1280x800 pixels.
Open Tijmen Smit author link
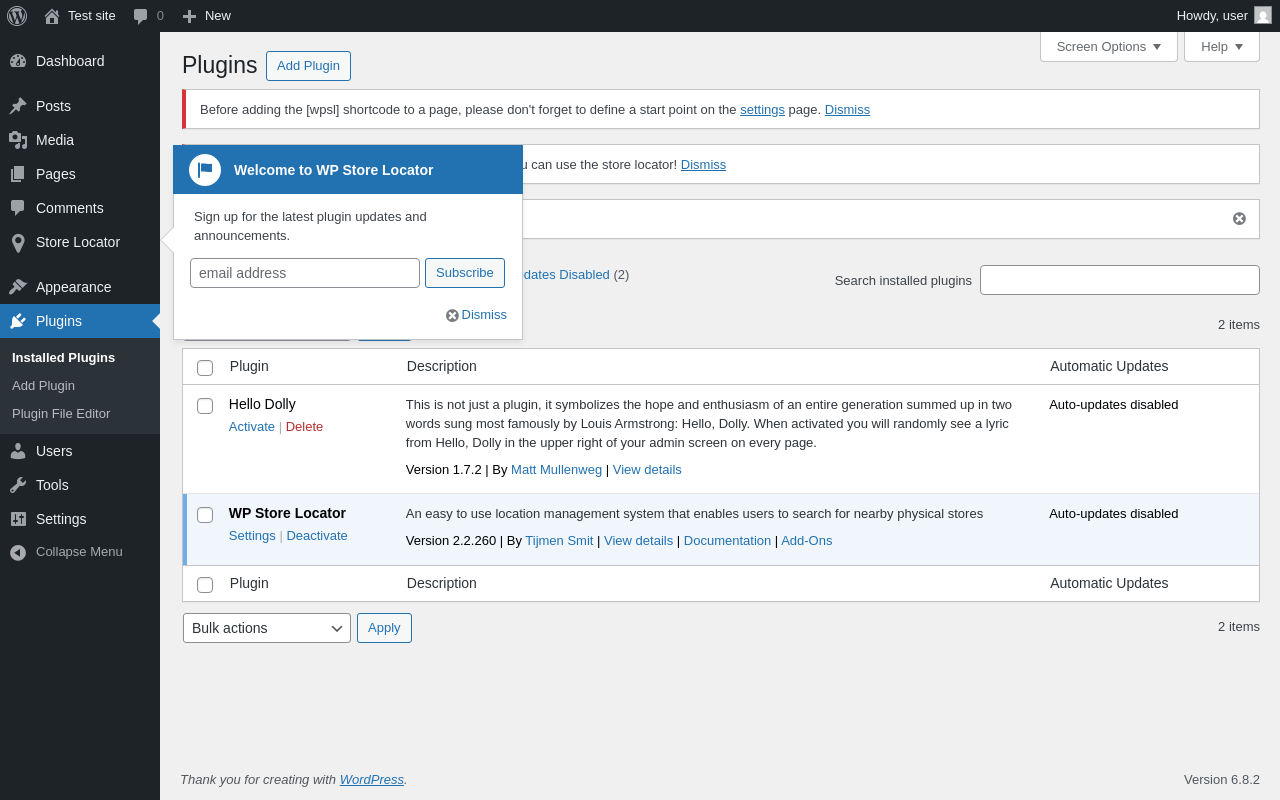tap(559, 540)
